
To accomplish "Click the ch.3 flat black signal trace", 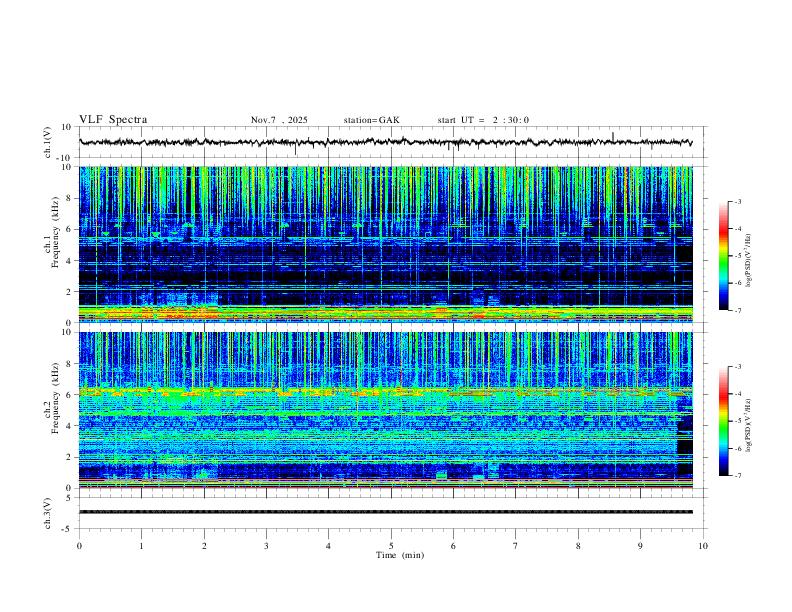I will (385, 512).
